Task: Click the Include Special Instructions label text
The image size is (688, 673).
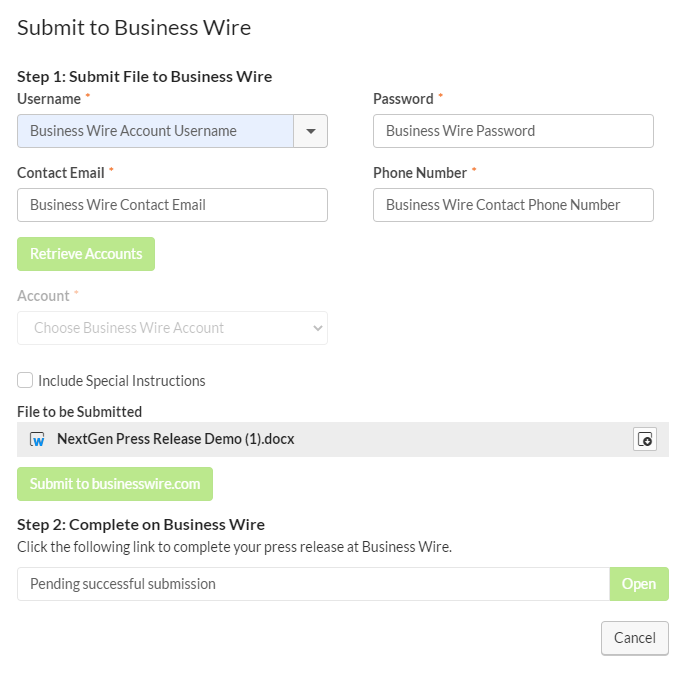Action: coord(122,381)
